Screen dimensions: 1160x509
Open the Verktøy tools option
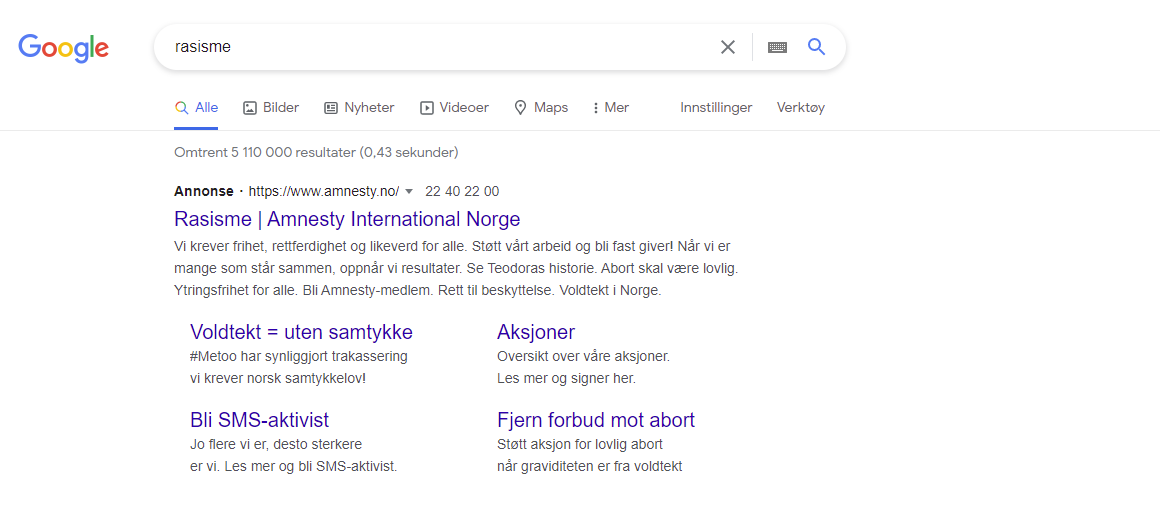pos(800,108)
